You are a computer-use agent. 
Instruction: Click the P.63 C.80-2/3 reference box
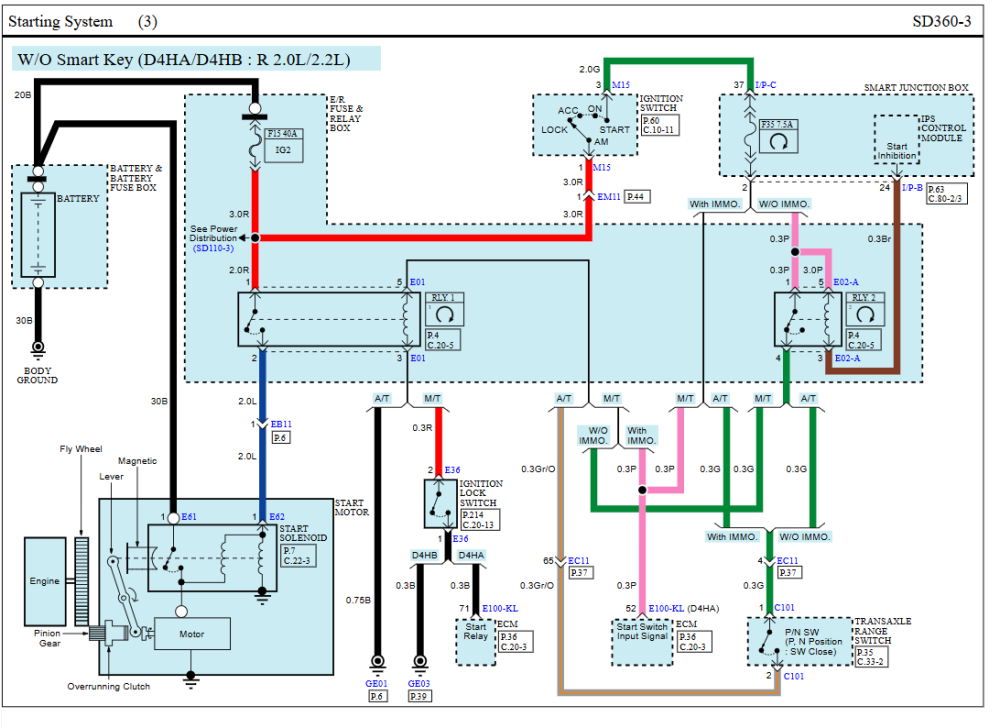click(x=947, y=194)
